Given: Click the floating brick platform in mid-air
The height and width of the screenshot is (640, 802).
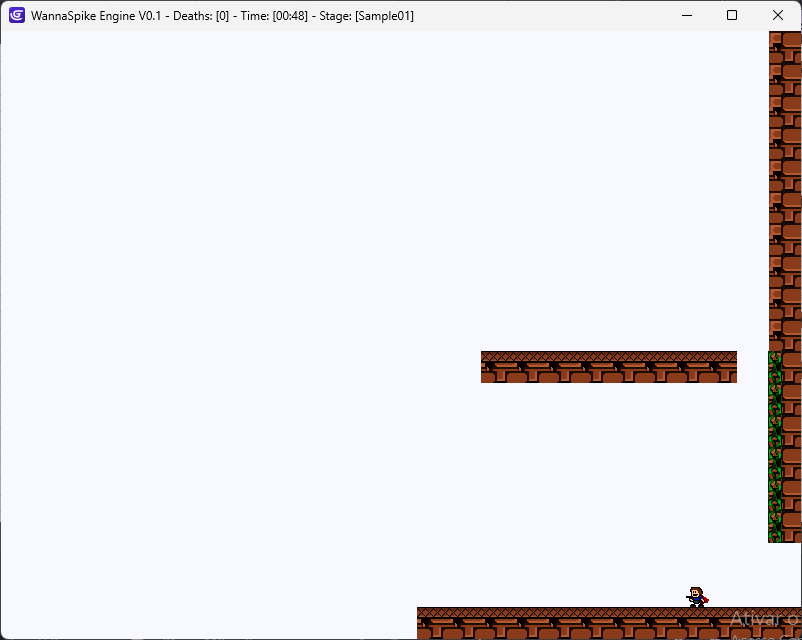Looking at the screenshot, I should point(609,367).
